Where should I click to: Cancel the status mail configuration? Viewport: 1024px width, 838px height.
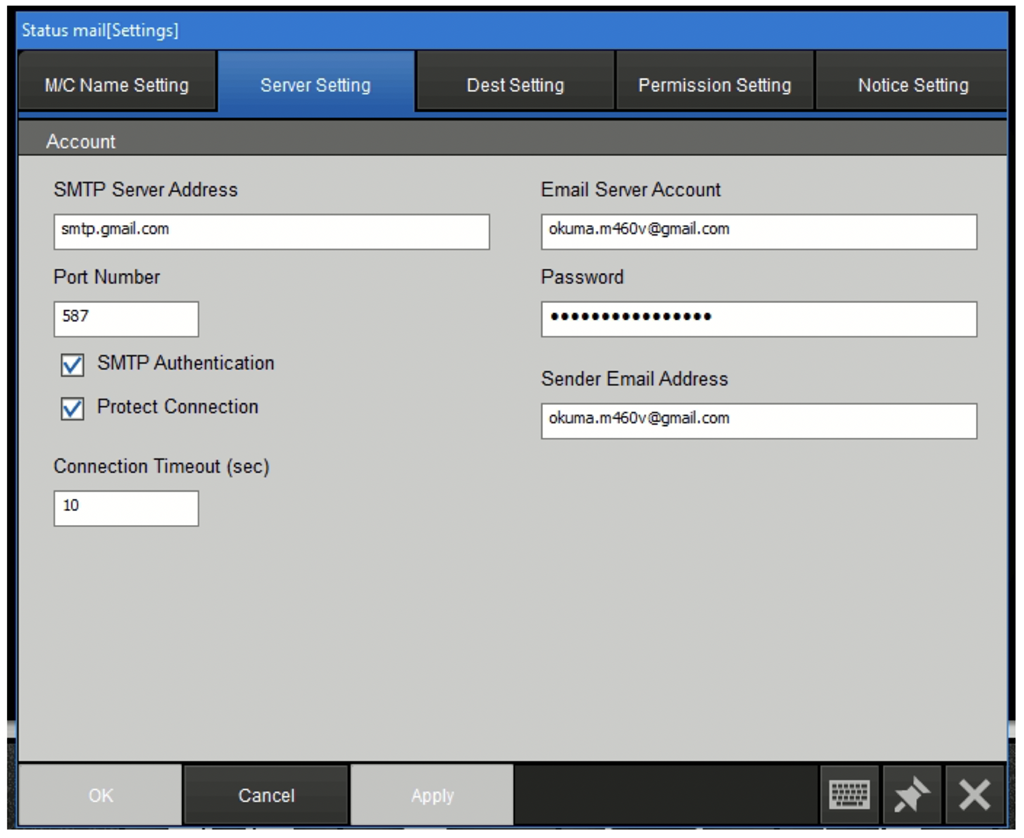(266, 793)
